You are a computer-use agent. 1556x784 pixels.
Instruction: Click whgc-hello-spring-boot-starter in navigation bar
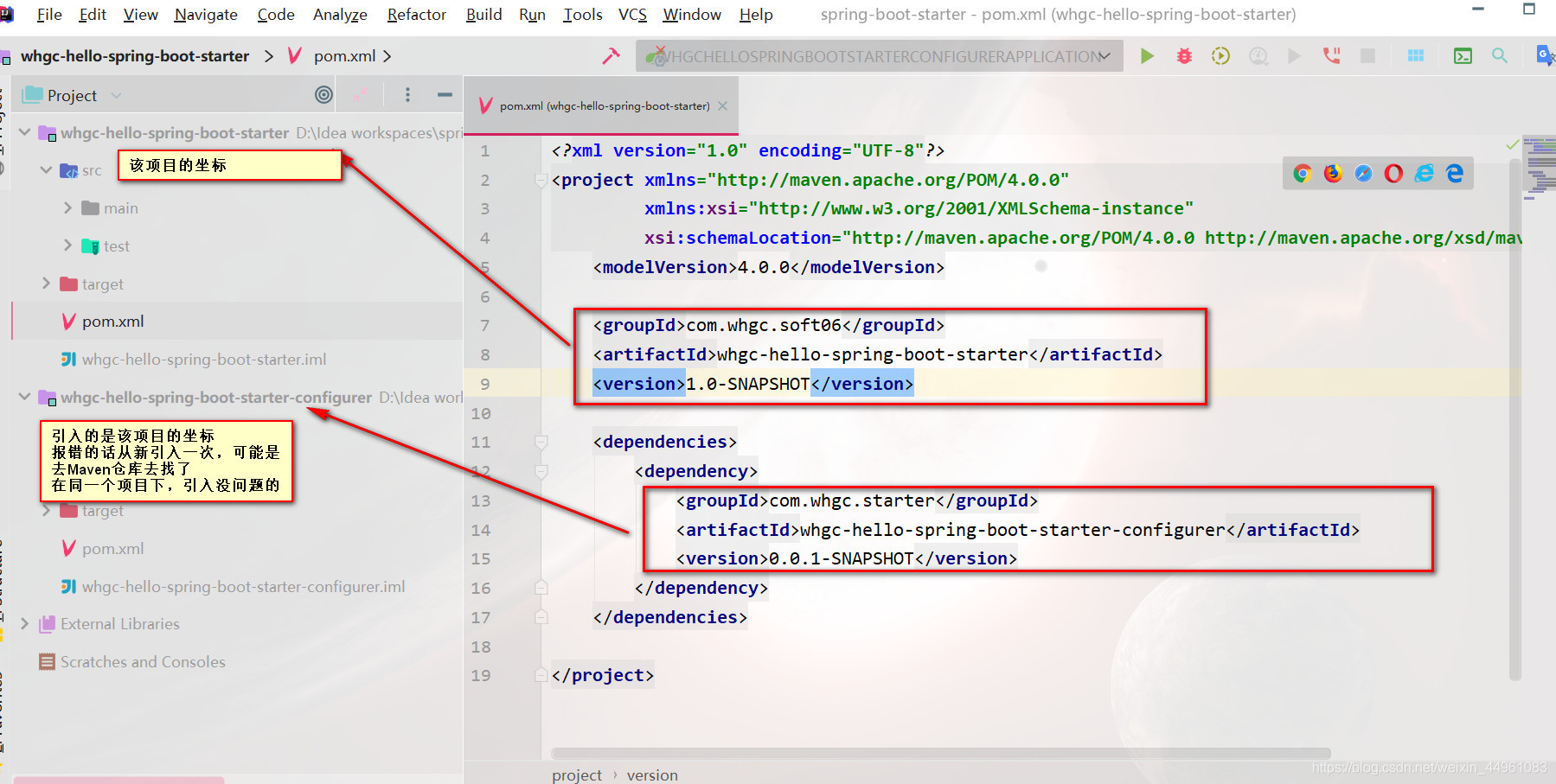pos(135,56)
